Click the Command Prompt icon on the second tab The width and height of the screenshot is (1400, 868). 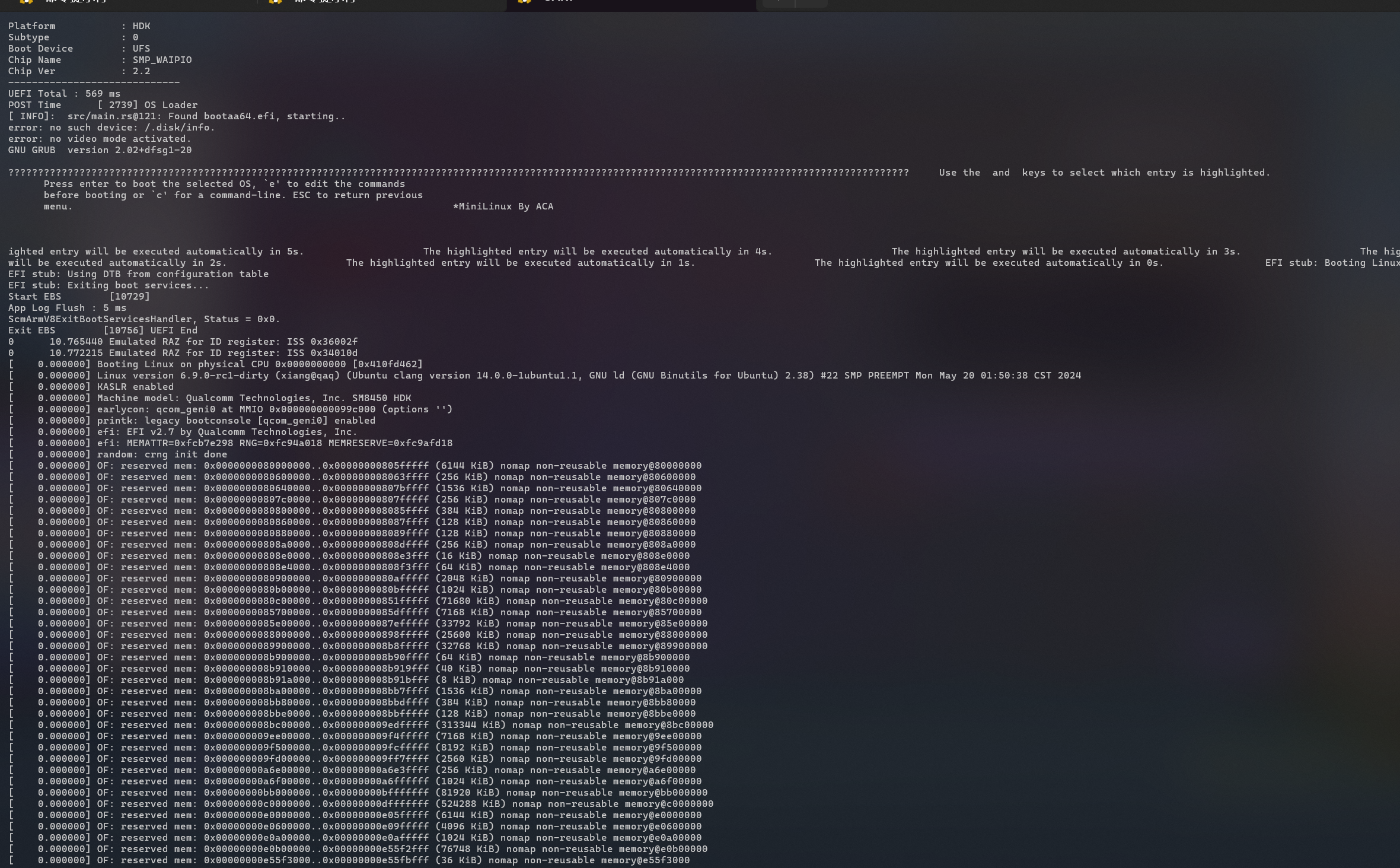(275, 2)
